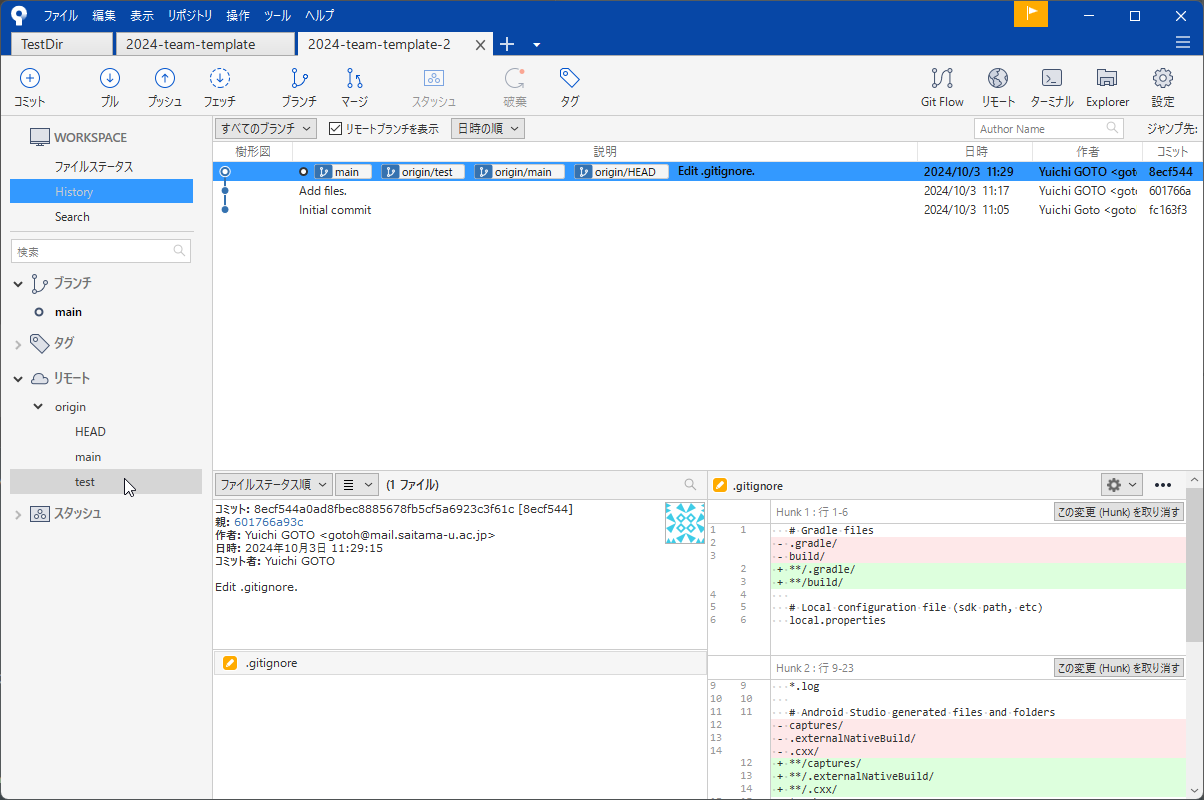Screen dimensions: 1204x800
Task: Open the hamburger menu at top right
Action: pos(1183,43)
